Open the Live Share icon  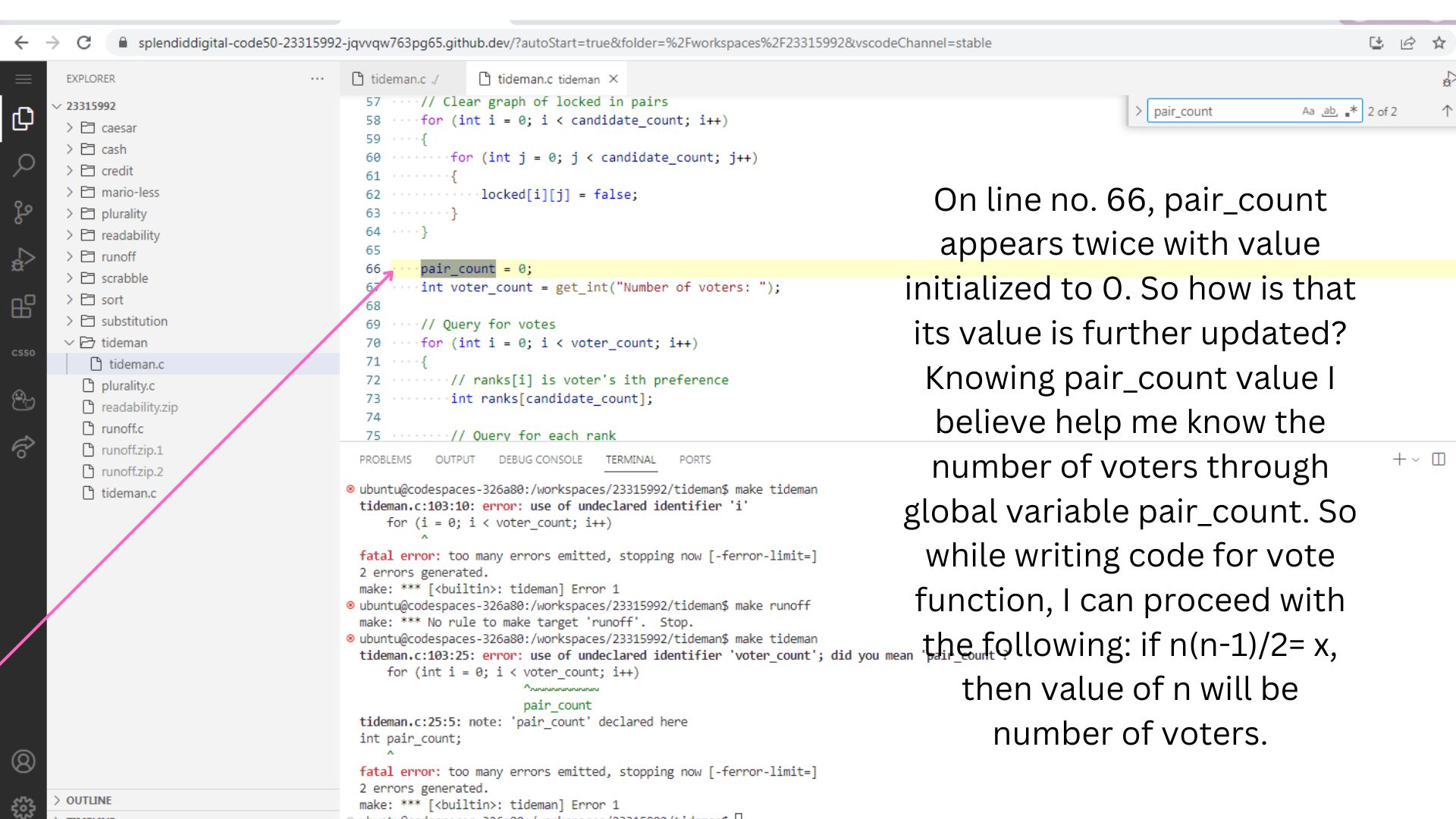[x=23, y=447]
